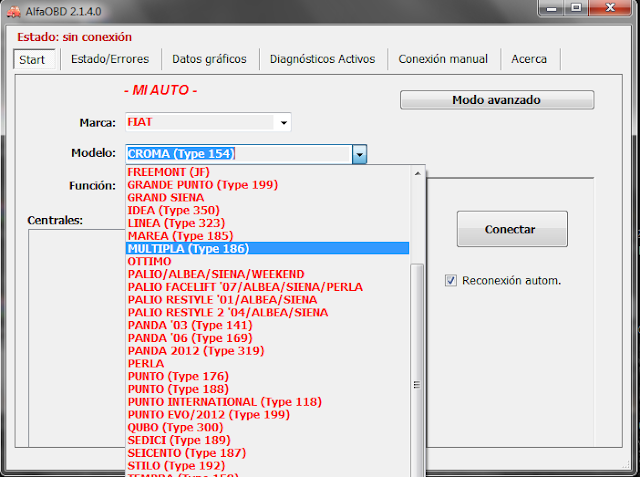This screenshot has height=477, width=640.
Task: Select PALIO RESTYLE '01/ALBEA/SIENA
Action: (x=267, y=300)
